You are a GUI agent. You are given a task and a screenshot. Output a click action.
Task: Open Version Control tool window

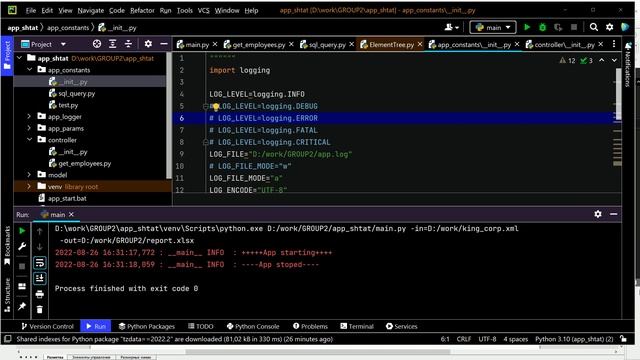47,326
